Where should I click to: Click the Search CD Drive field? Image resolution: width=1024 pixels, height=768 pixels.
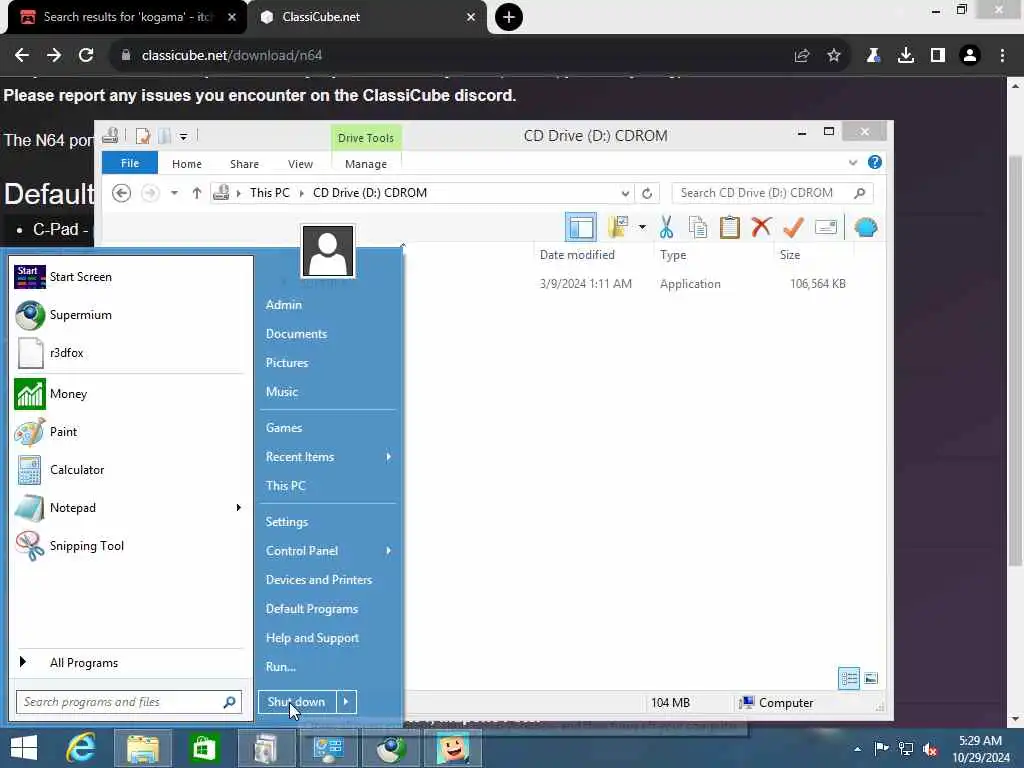(771, 193)
